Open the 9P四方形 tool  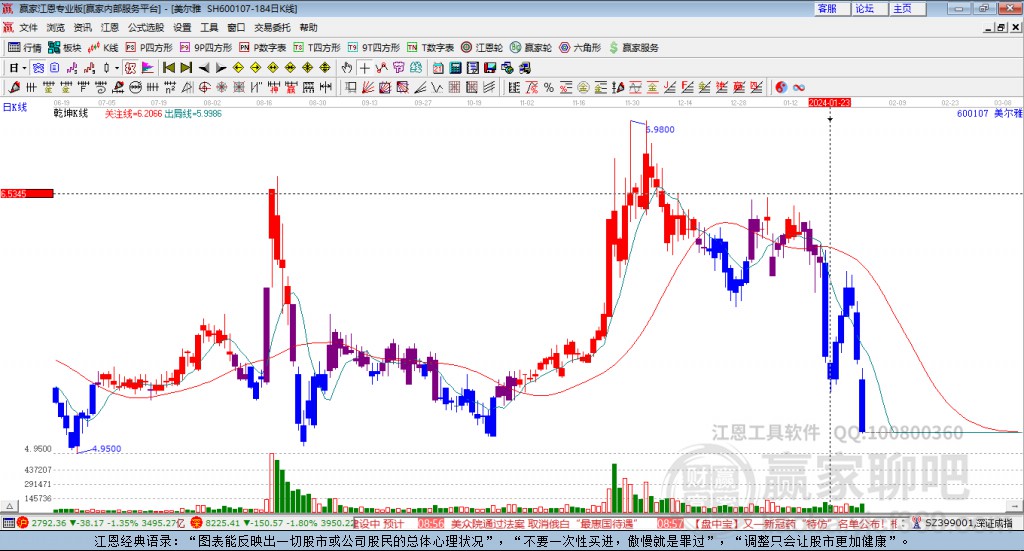[x=206, y=48]
